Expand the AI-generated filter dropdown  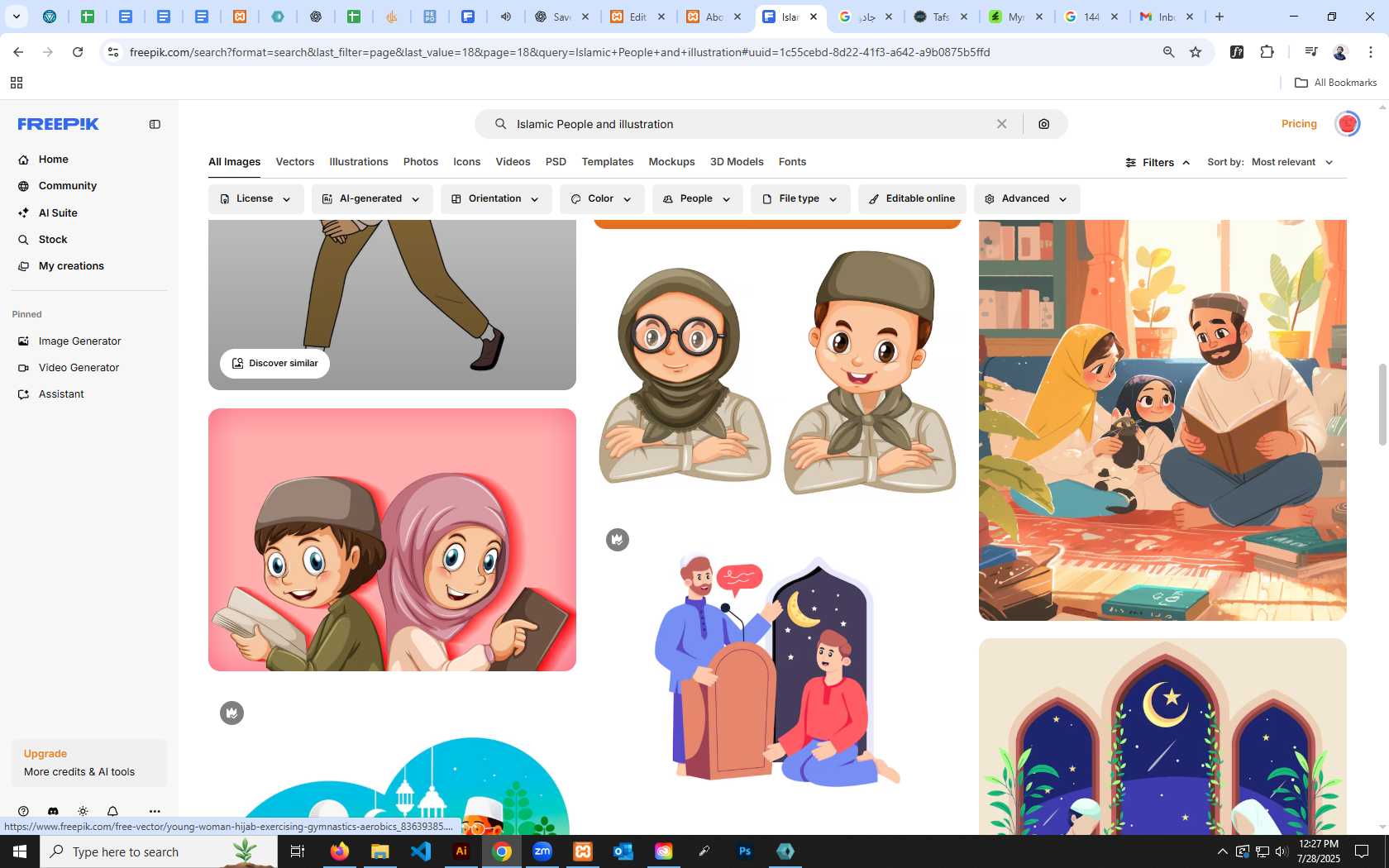[x=372, y=199]
